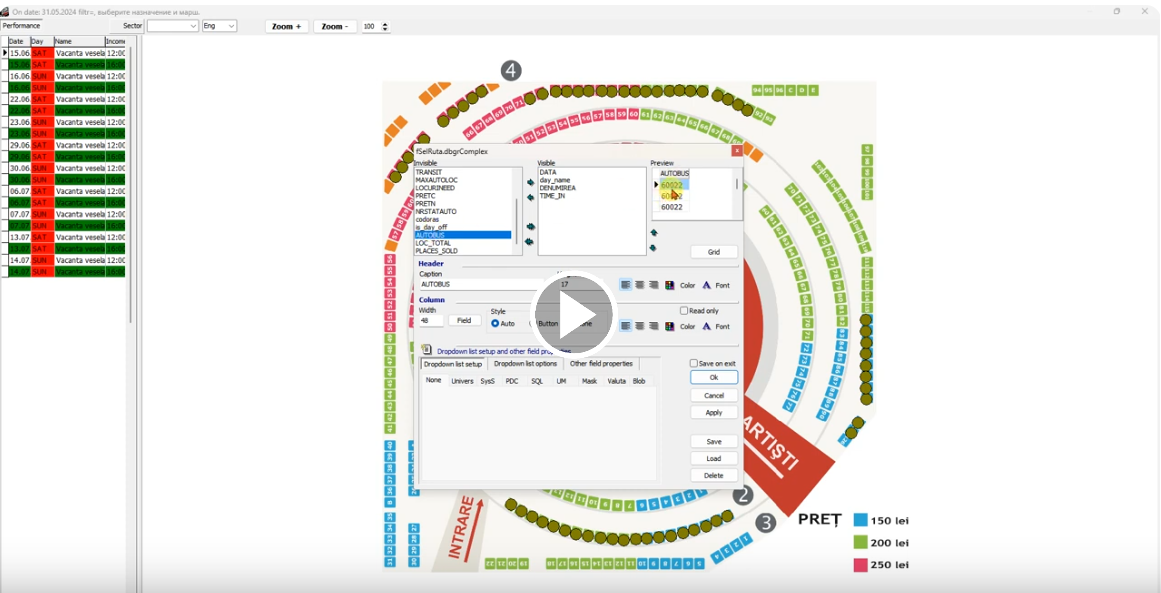
Task: Click the Zoom - button
Action: pos(335,27)
